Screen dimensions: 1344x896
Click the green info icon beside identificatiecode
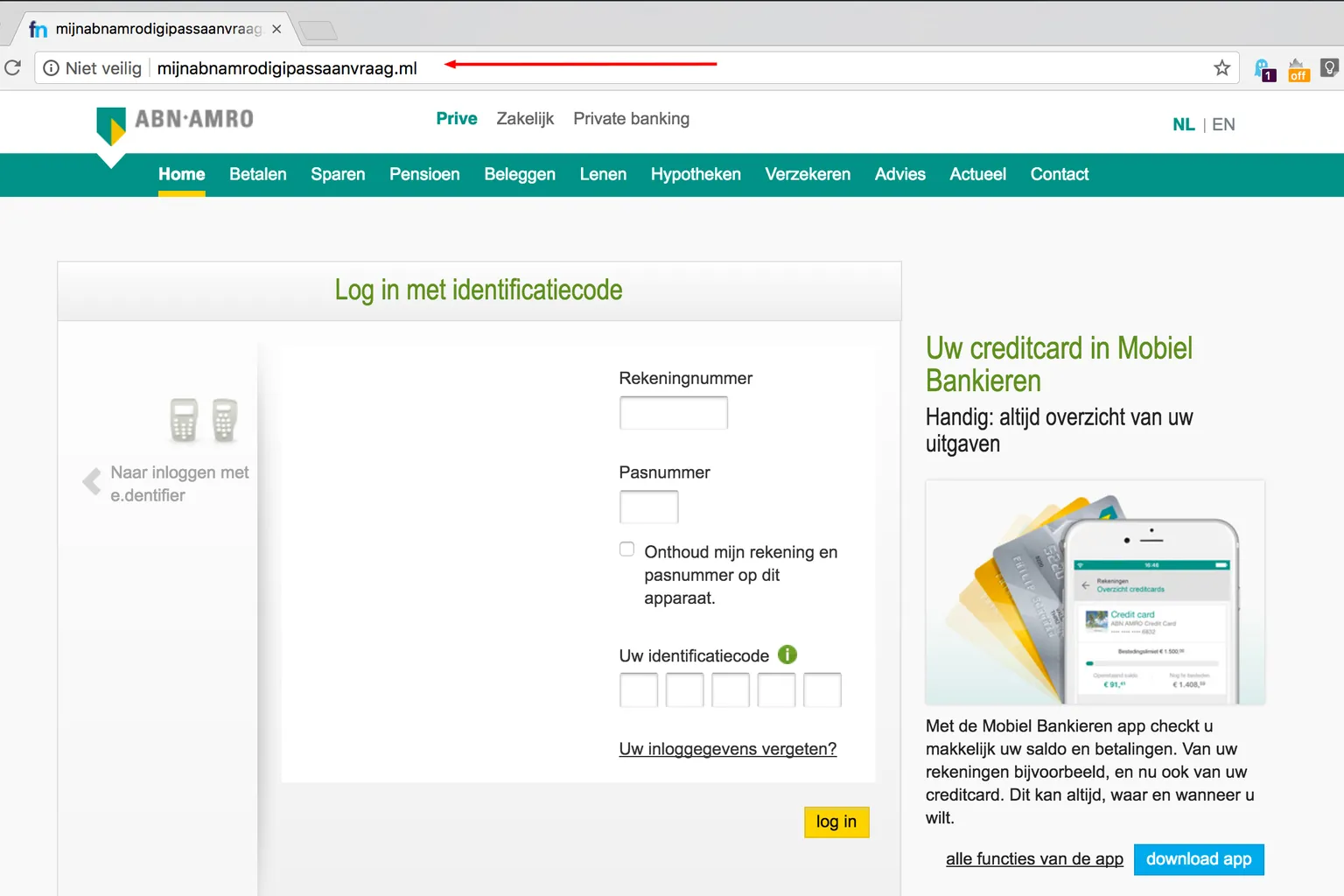(787, 654)
